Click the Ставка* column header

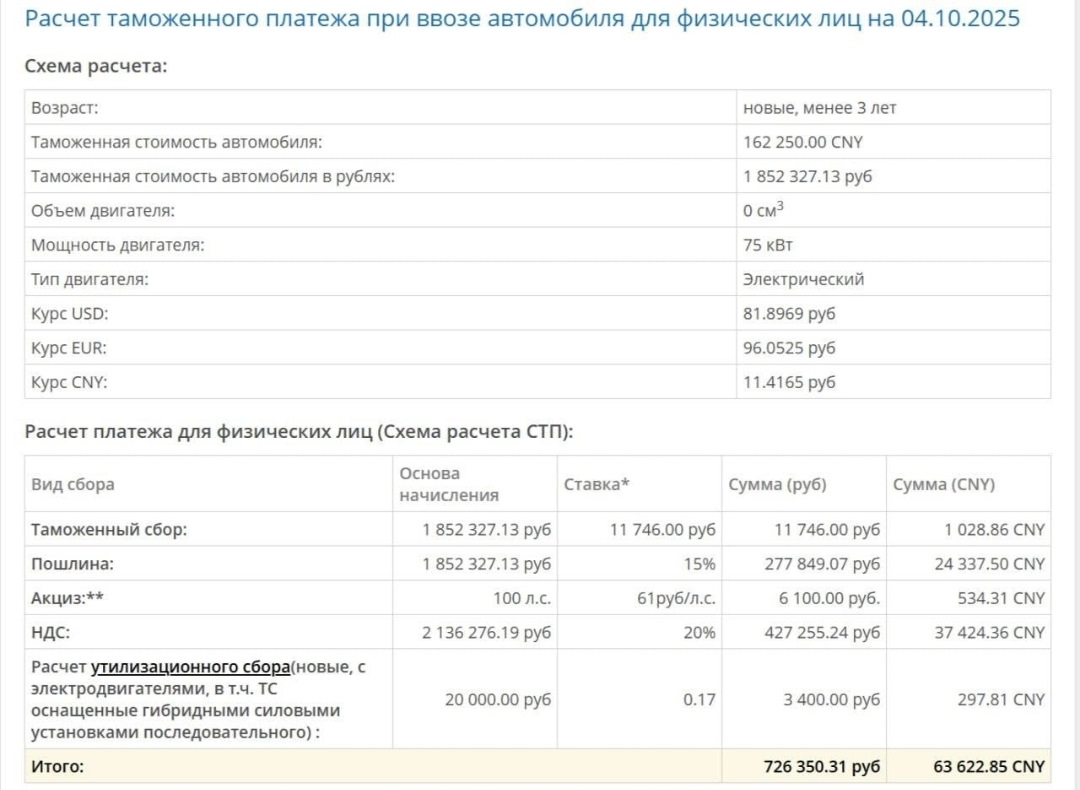(597, 484)
